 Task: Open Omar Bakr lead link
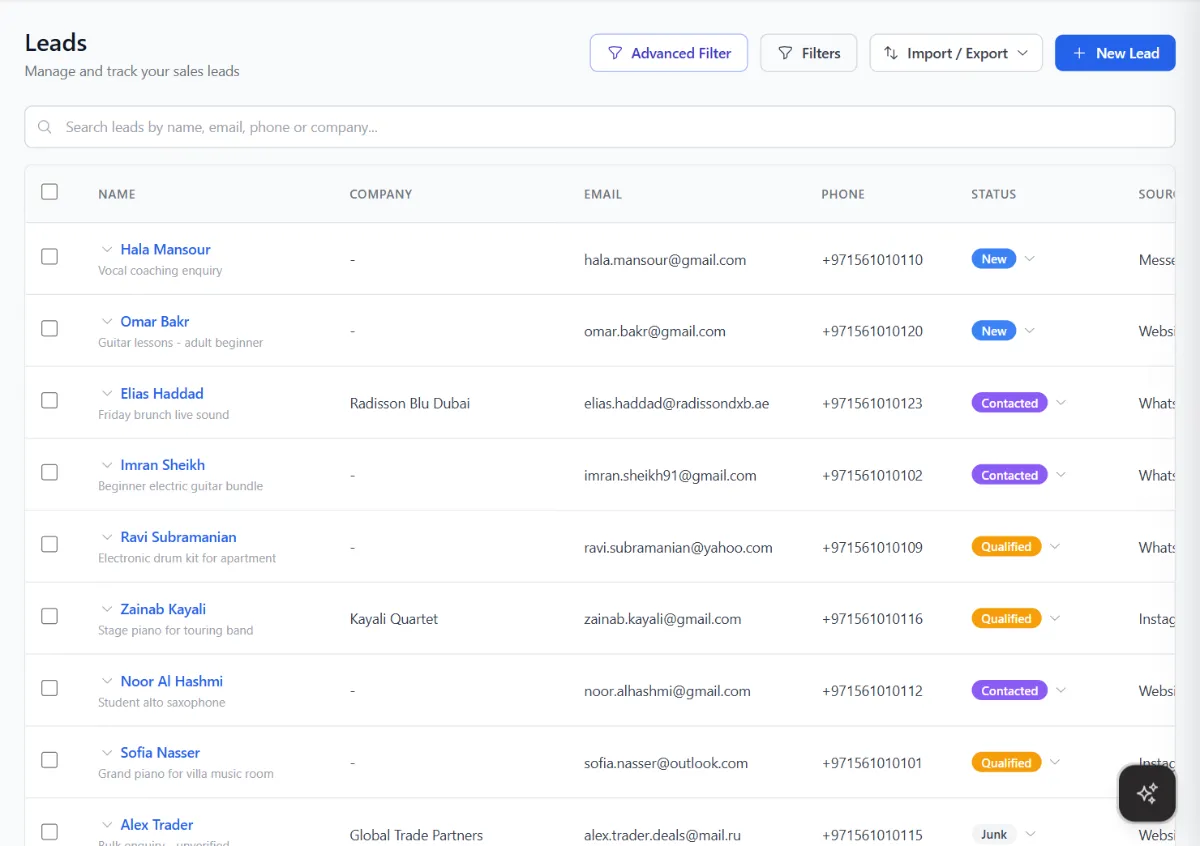[x=155, y=321]
